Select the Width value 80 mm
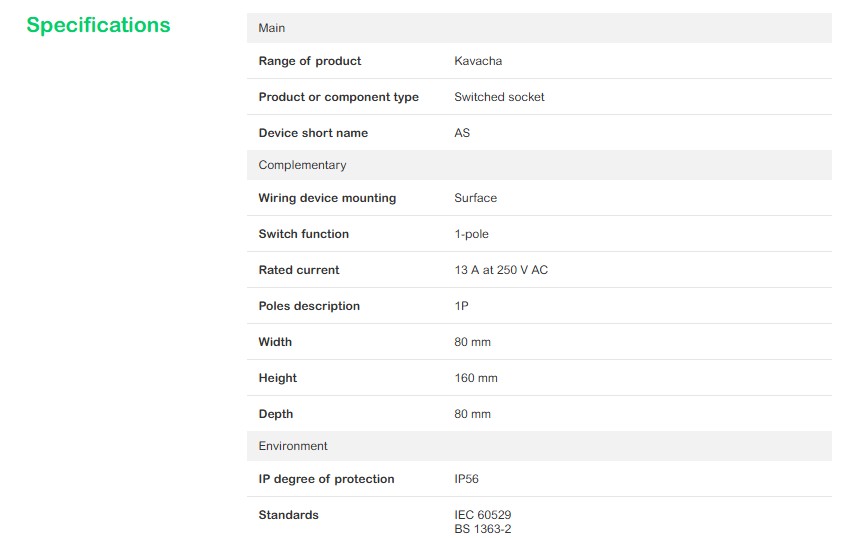Image resolution: width=842 pixels, height=538 pixels. [473, 342]
